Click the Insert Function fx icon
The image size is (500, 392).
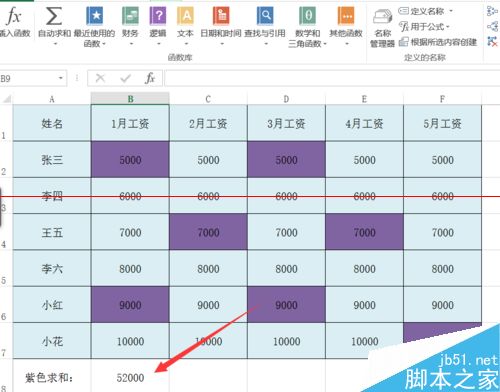pos(13,16)
